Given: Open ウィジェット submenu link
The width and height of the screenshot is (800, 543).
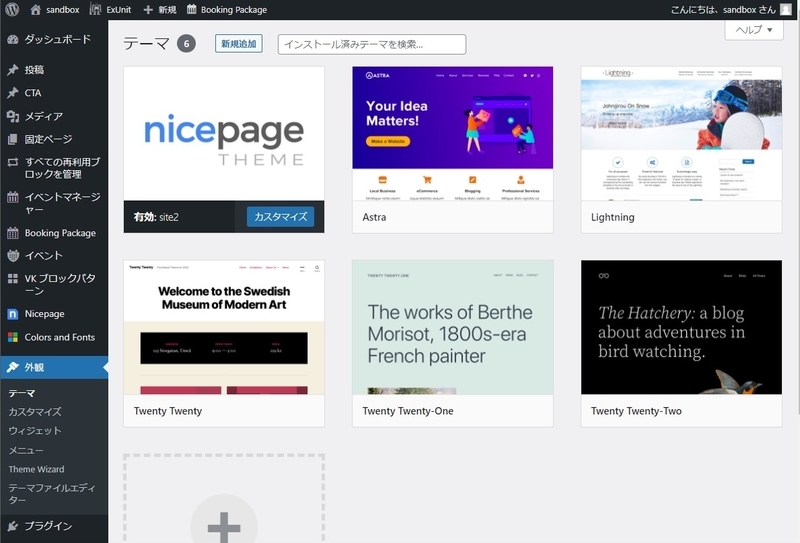Looking at the screenshot, I should pyautogui.click(x=35, y=431).
